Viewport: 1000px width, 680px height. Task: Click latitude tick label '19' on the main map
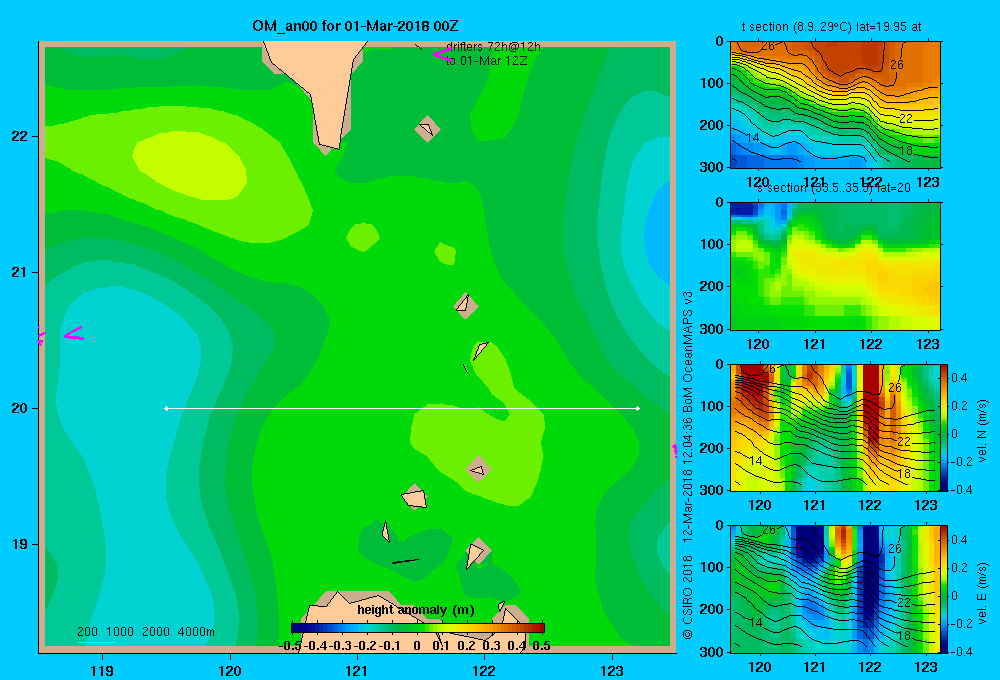coord(20,544)
